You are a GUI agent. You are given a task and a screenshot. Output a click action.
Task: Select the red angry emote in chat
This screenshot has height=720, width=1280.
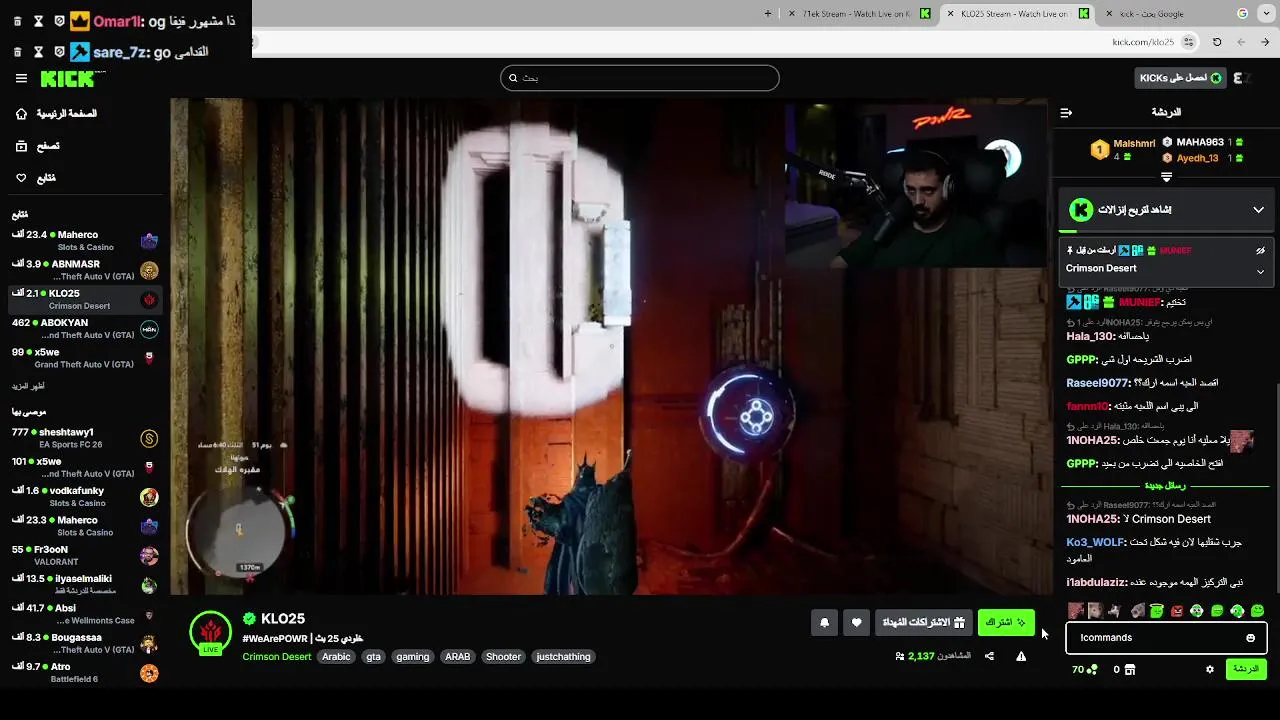[1177, 610]
